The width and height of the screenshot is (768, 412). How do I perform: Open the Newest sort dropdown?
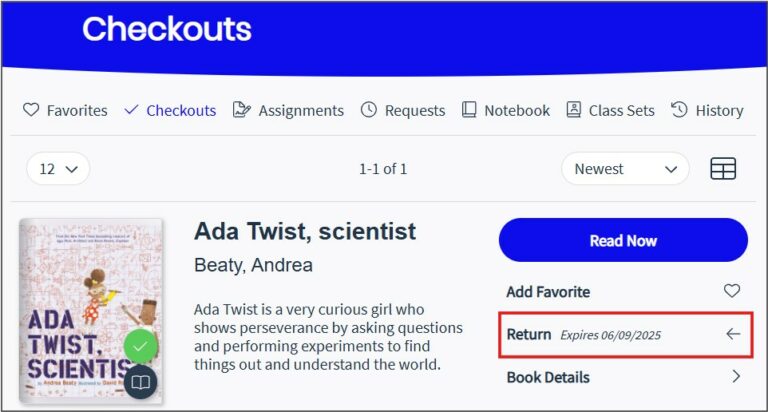click(x=625, y=169)
